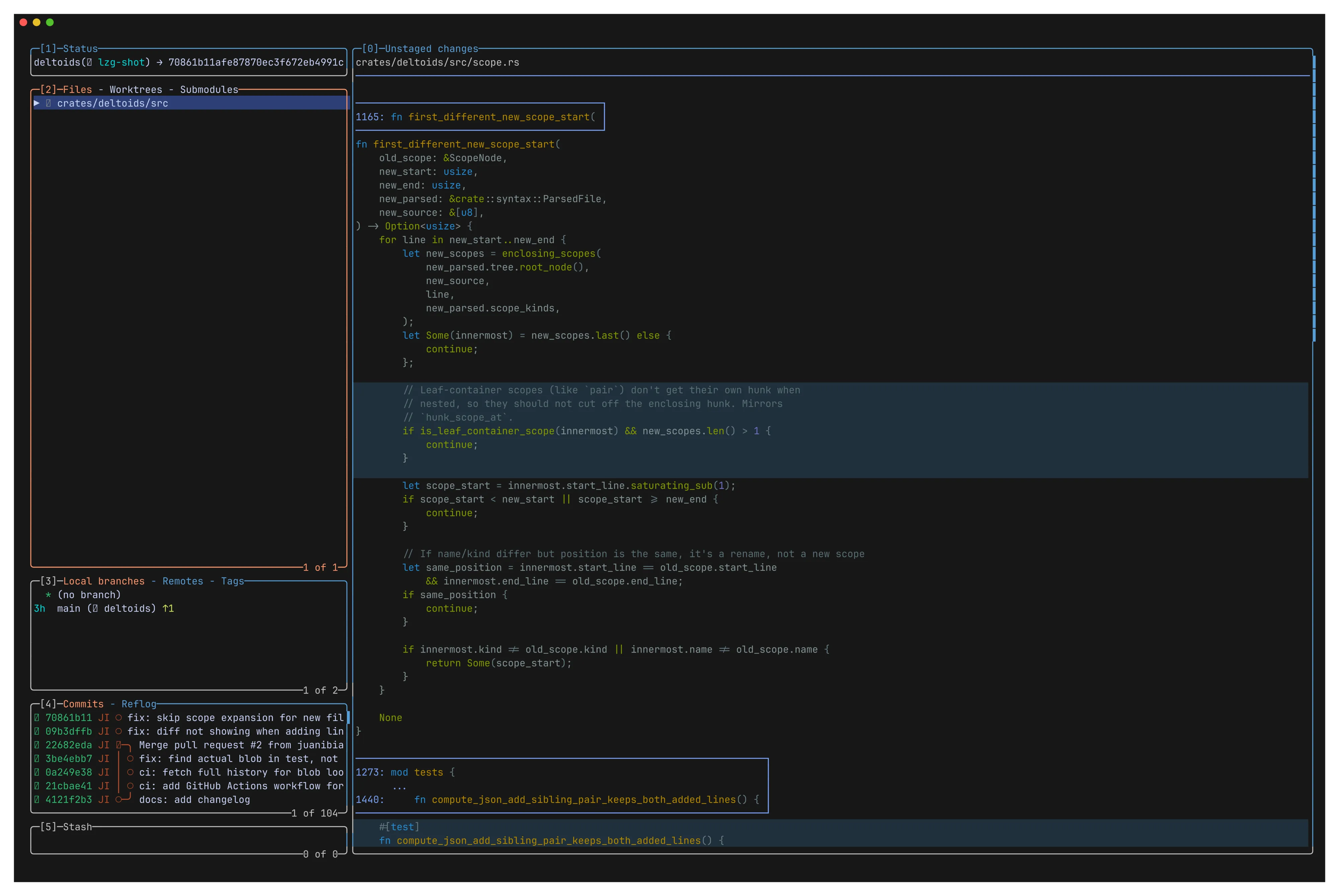Image resolution: width=1339 pixels, height=896 pixels.
Task: Click the '1 of 2' branches counter
Action: point(320,690)
